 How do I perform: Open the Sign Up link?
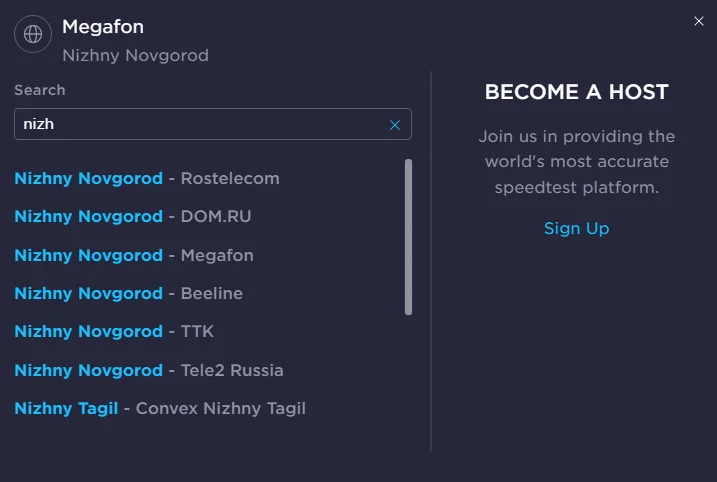coord(576,228)
